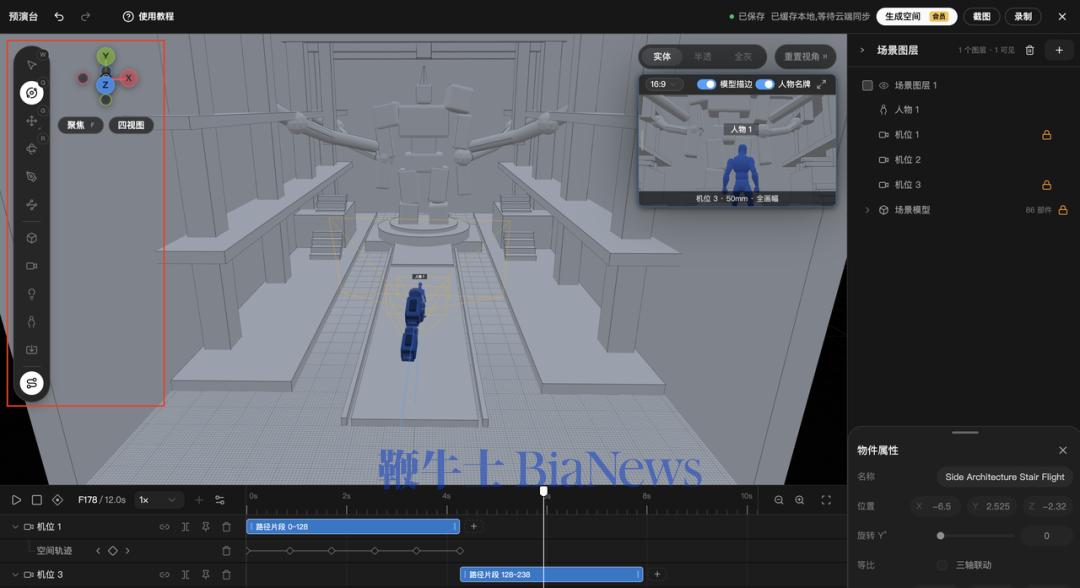Image resolution: width=1080 pixels, height=588 pixels.
Task: Open the 1x playback speed dropdown
Action: coord(157,500)
